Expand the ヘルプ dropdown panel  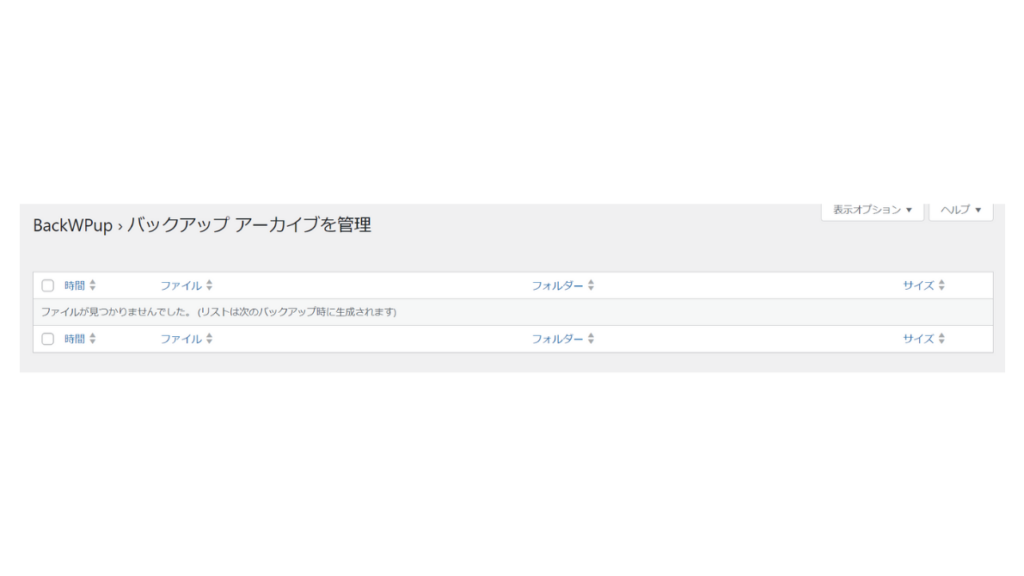click(x=959, y=210)
